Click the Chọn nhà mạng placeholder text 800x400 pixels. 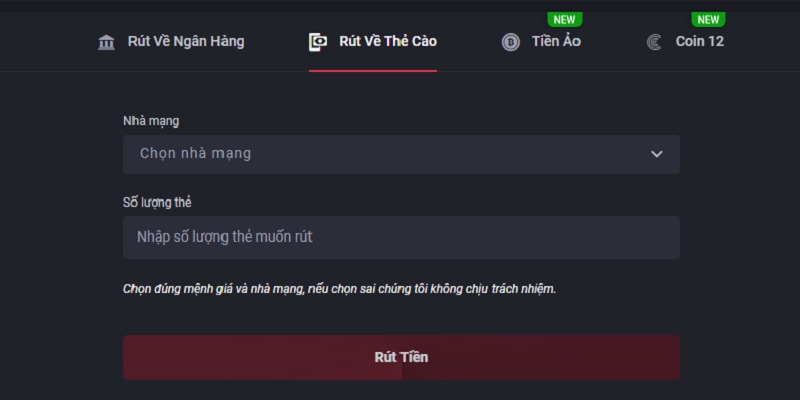click(x=195, y=154)
